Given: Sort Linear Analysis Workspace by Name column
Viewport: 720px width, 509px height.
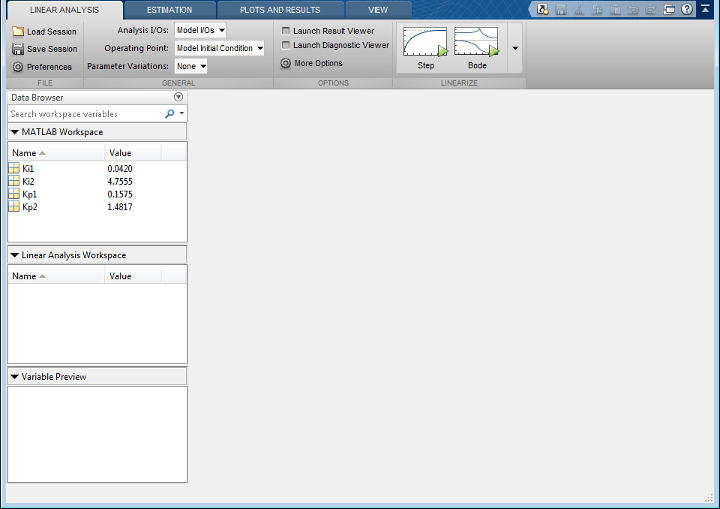Looking at the screenshot, I should pos(56,276).
